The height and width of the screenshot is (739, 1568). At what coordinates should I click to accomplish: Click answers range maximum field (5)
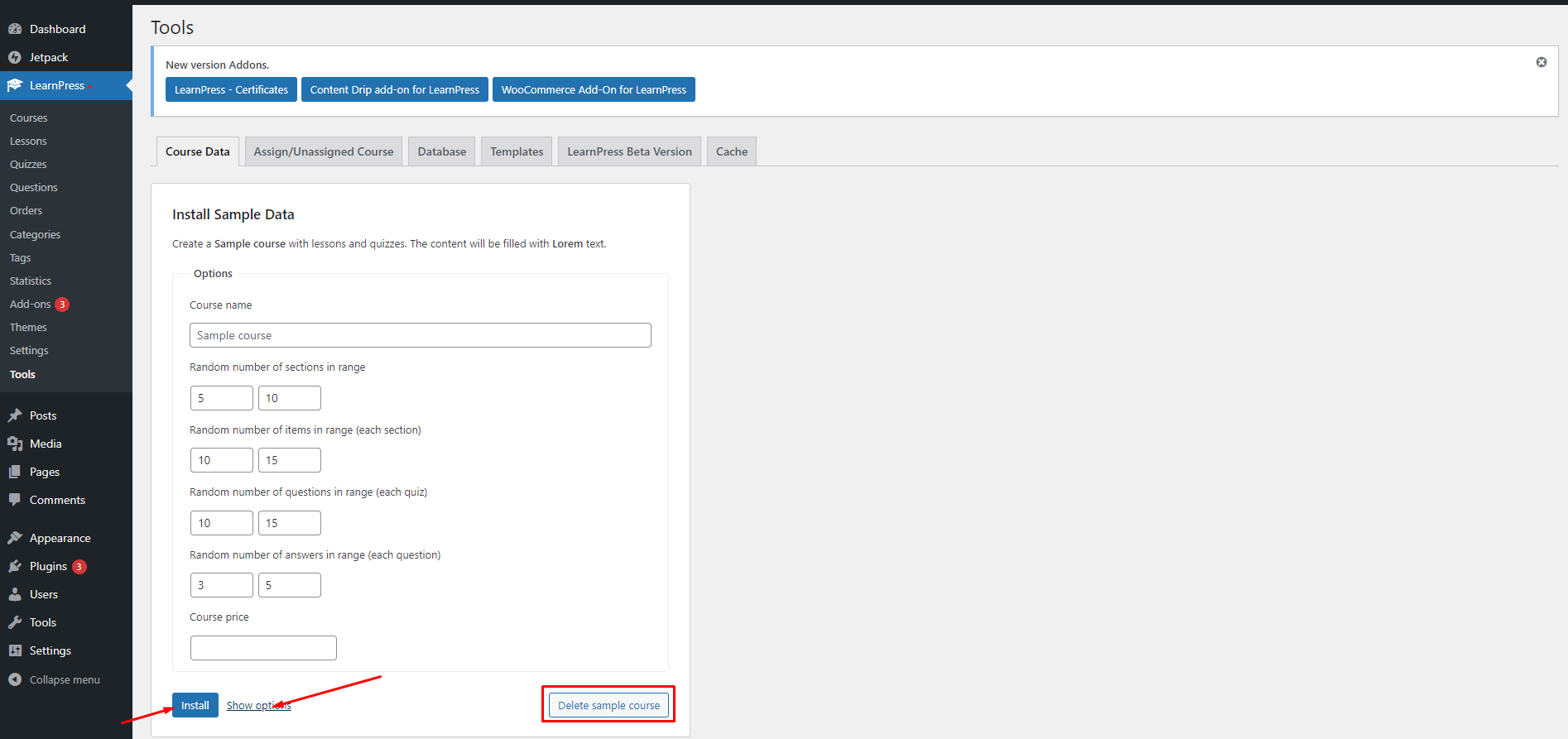pyautogui.click(x=290, y=585)
